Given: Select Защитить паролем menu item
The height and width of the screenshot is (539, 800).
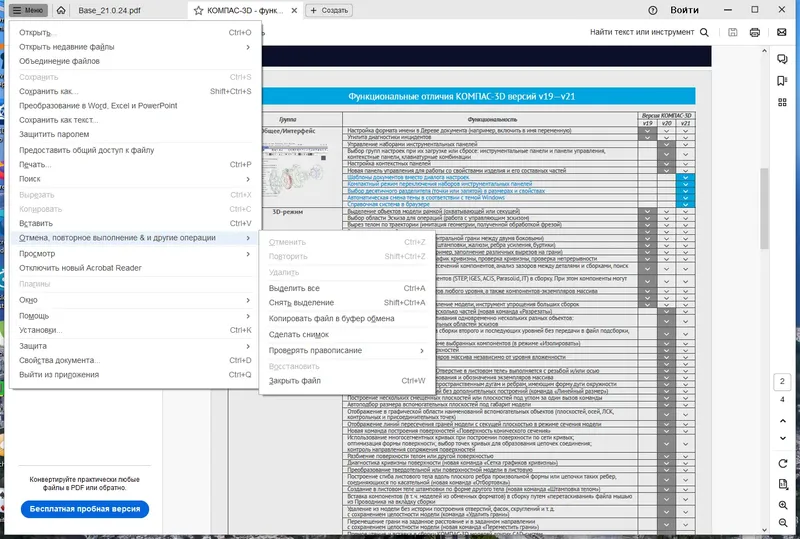Looking at the screenshot, I should coord(135,134).
